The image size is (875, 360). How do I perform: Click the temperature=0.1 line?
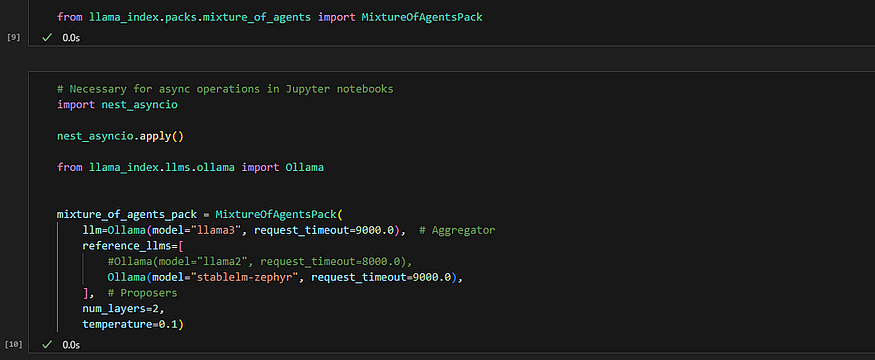point(133,324)
